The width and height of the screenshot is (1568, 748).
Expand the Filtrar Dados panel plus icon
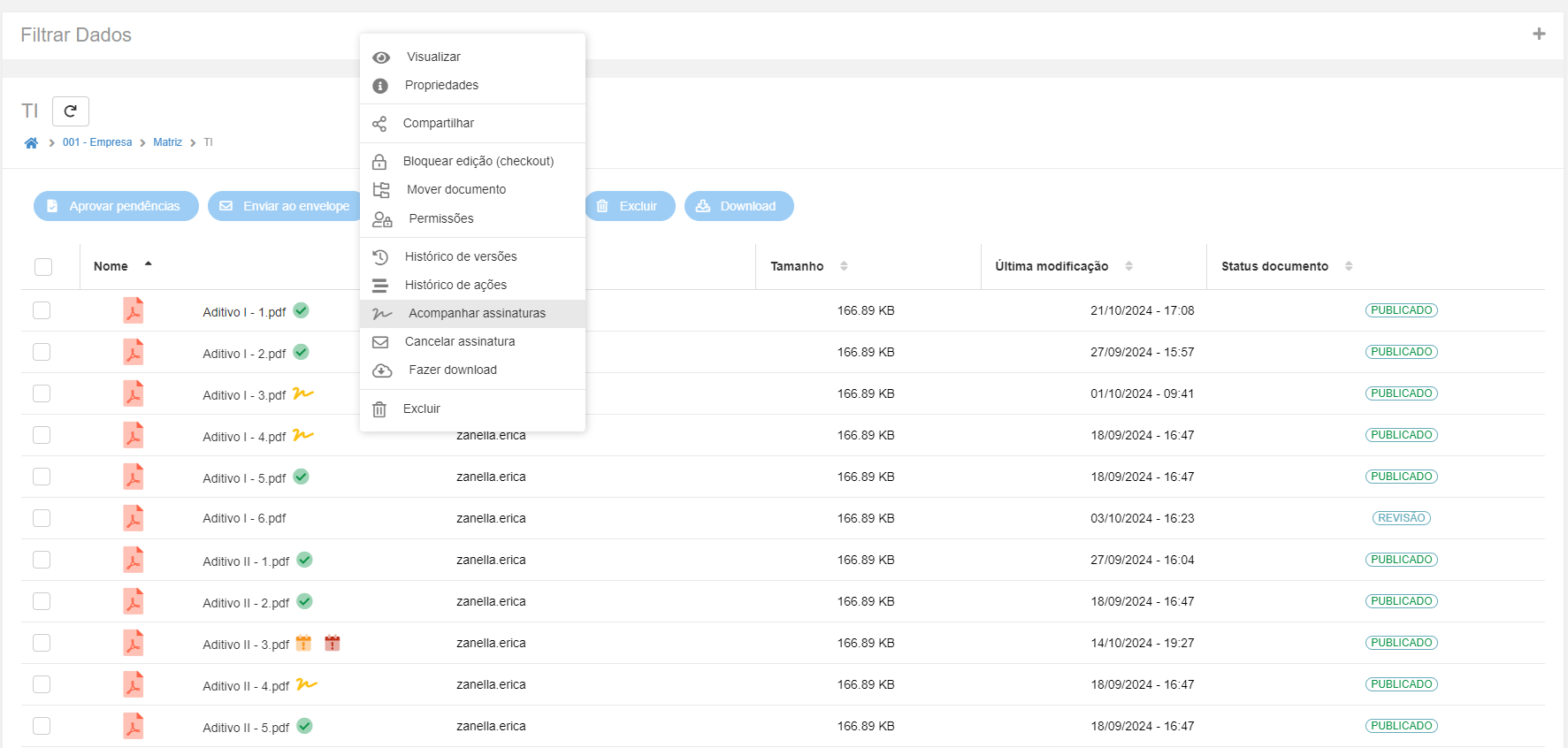click(x=1539, y=34)
